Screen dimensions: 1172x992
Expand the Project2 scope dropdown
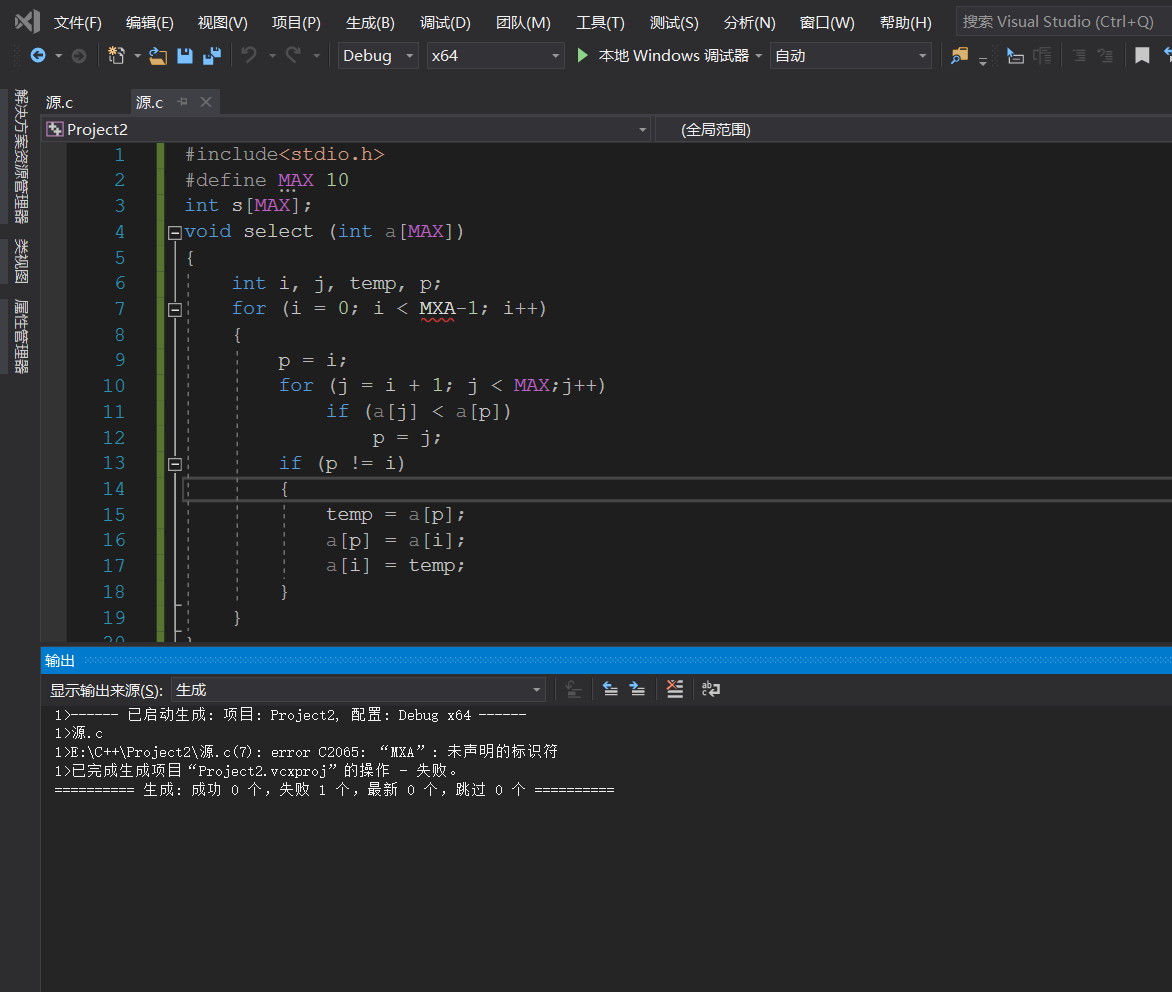[347, 129]
